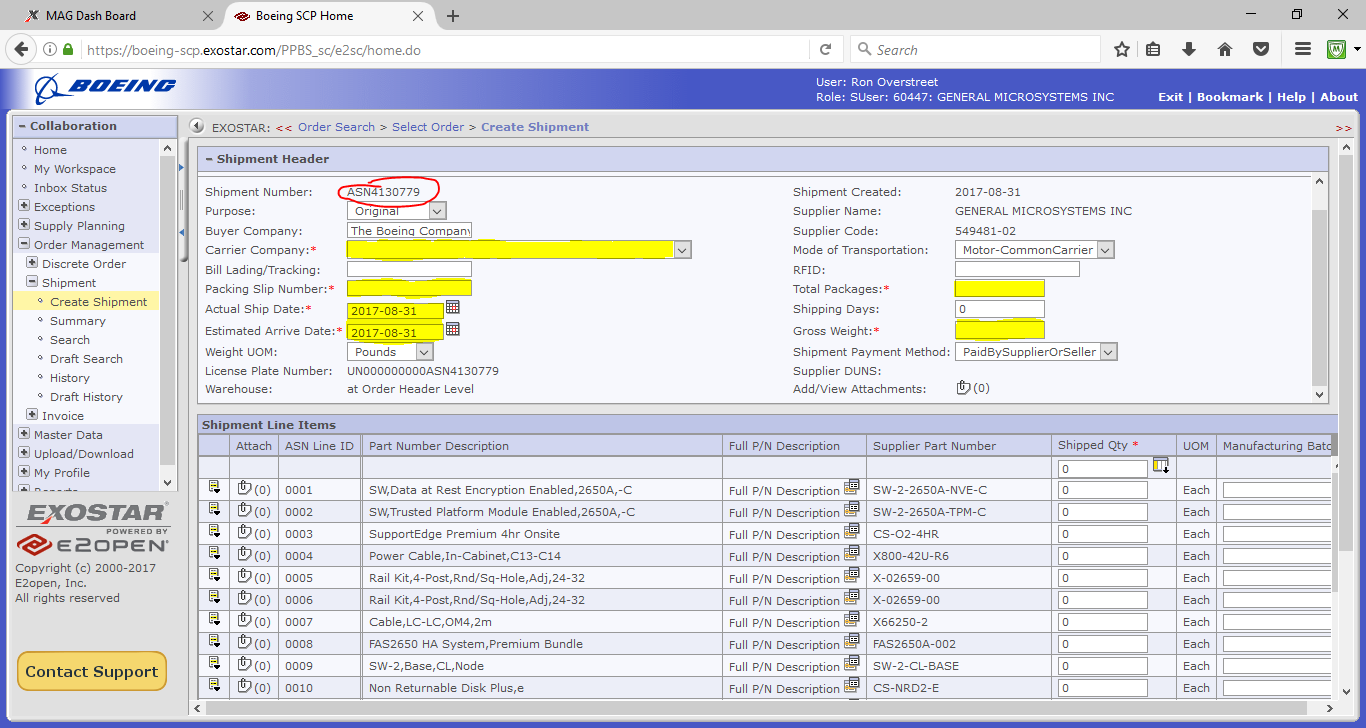Click the Select Order breadcrumb
The width and height of the screenshot is (1366, 728).
[x=428, y=127]
